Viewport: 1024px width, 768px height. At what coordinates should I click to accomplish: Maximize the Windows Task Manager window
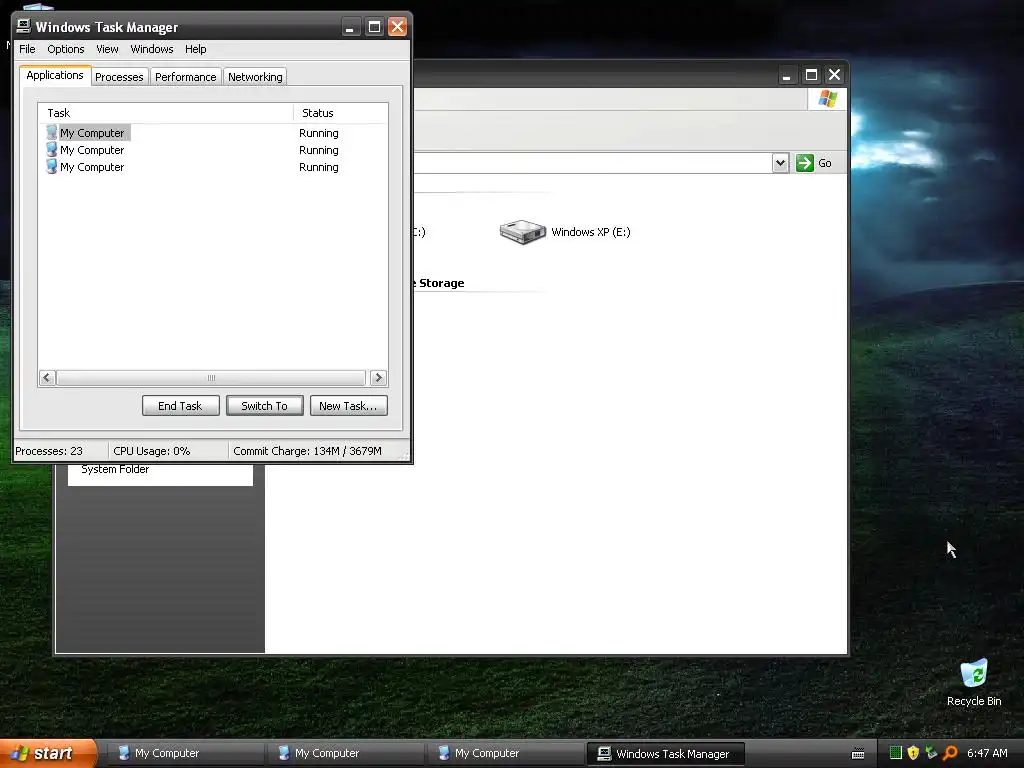tap(374, 27)
